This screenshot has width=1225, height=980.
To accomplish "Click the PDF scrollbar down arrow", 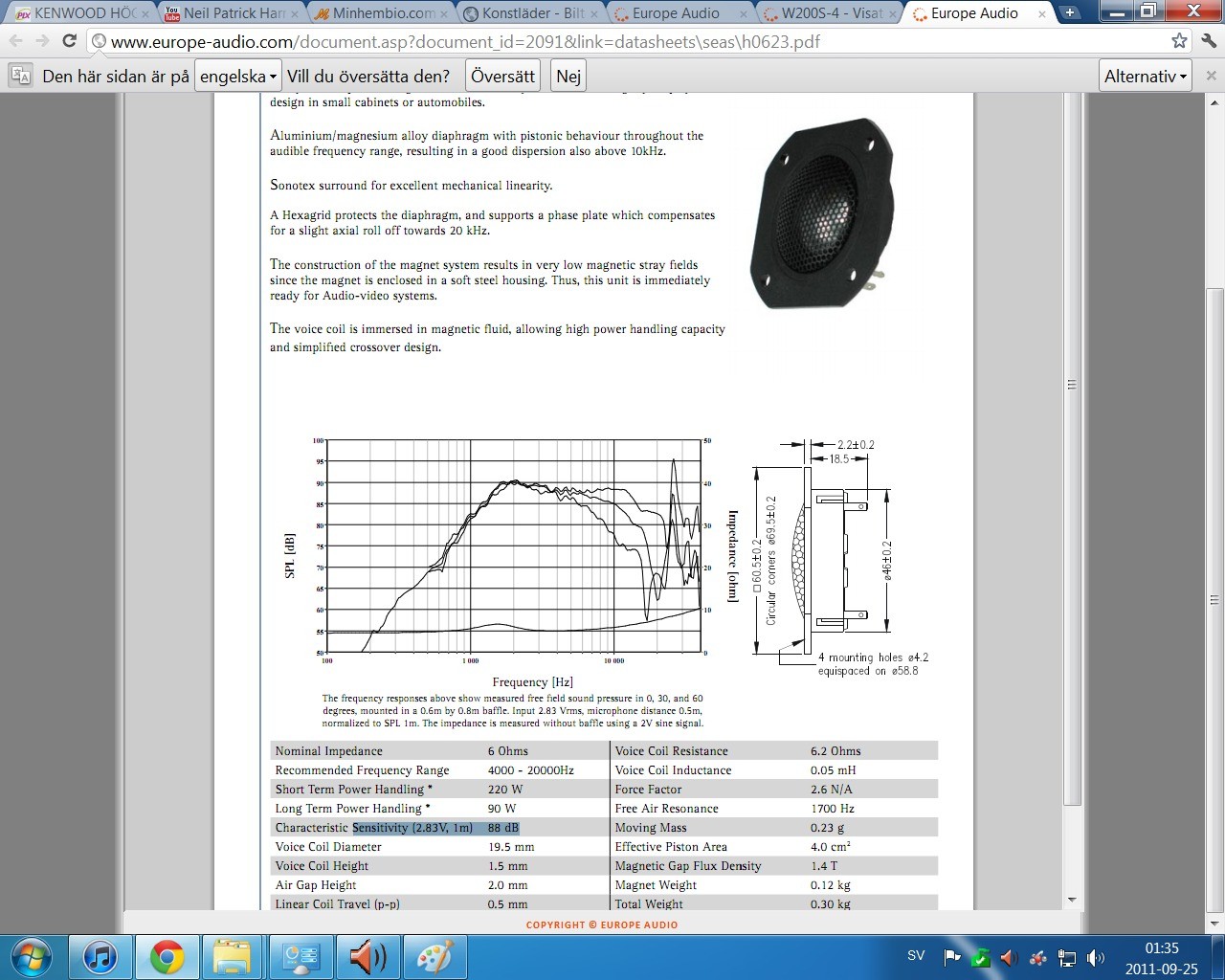I will click(x=1072, y=900).
